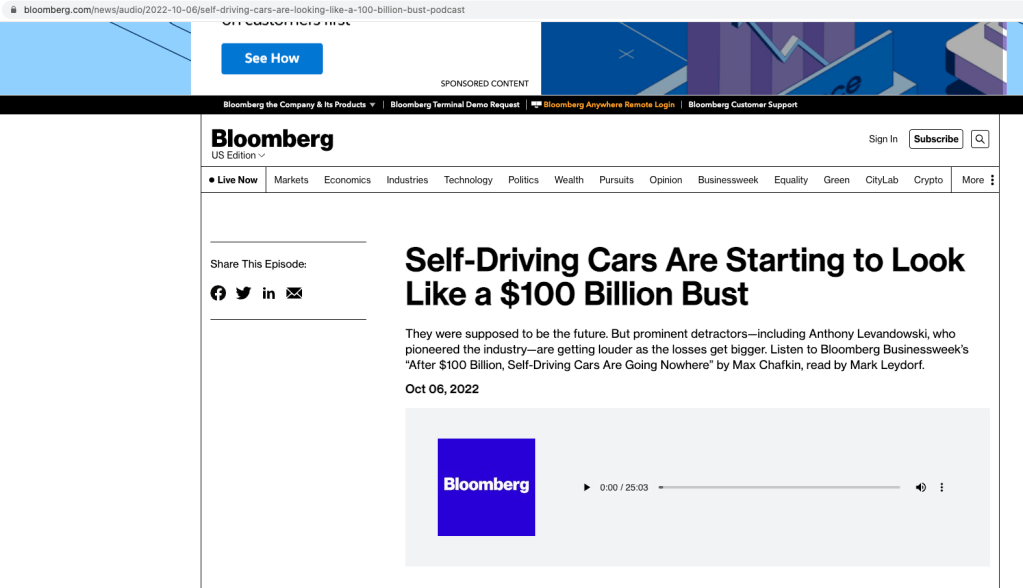Share episode on Twitter

click(x=244, y=293)
